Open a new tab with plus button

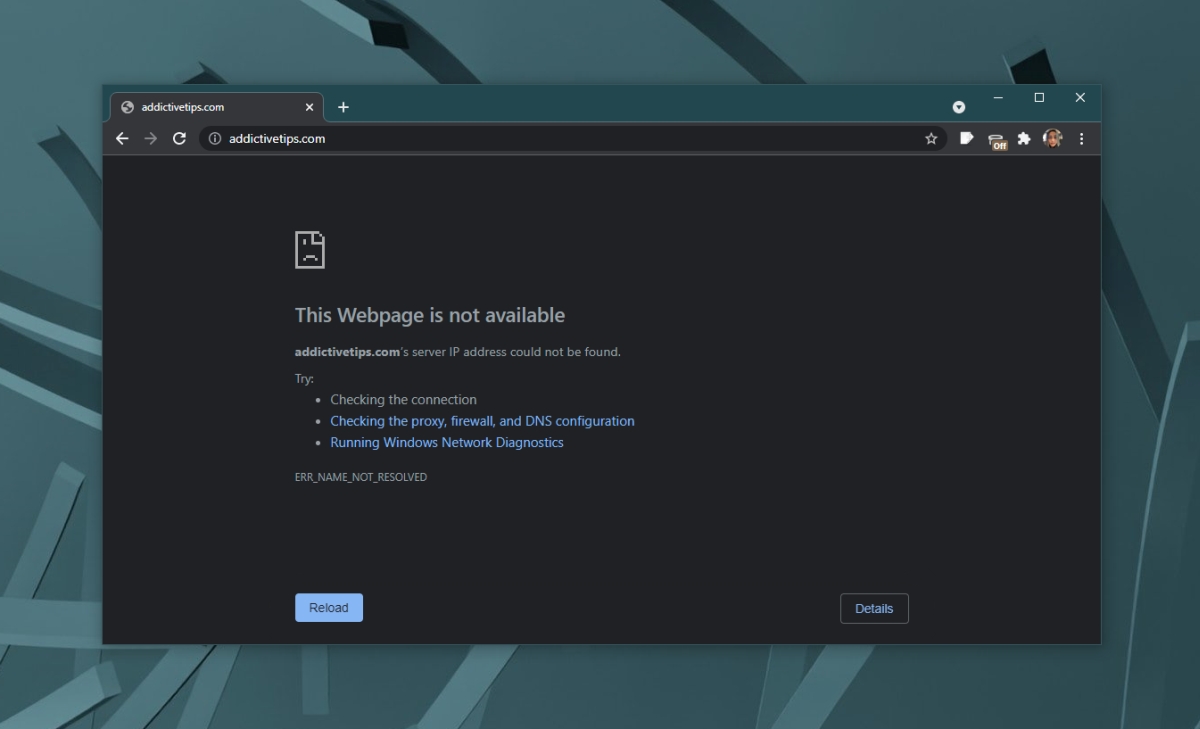tap(343, 107)
